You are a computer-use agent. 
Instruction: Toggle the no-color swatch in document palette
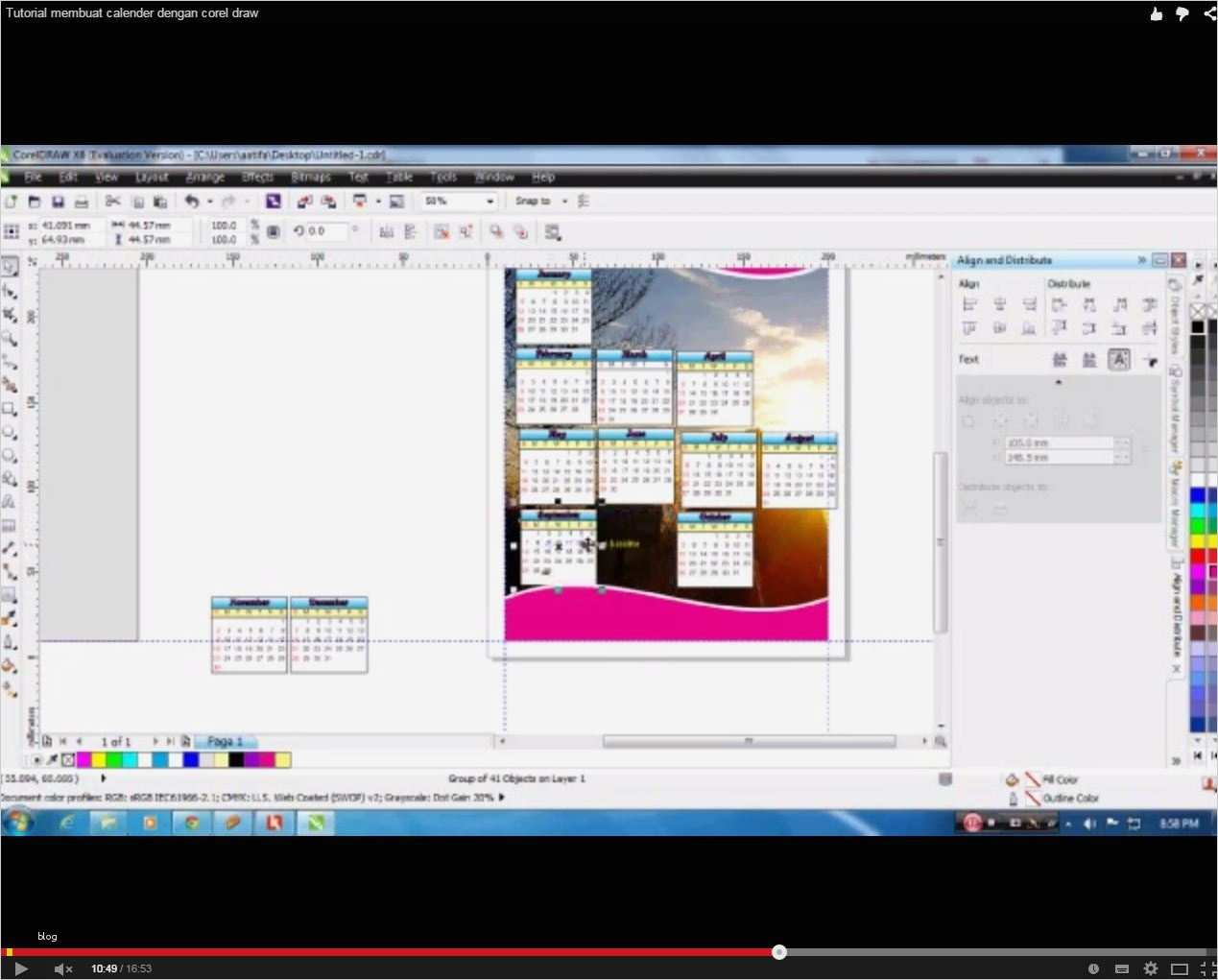coord(68,759)
